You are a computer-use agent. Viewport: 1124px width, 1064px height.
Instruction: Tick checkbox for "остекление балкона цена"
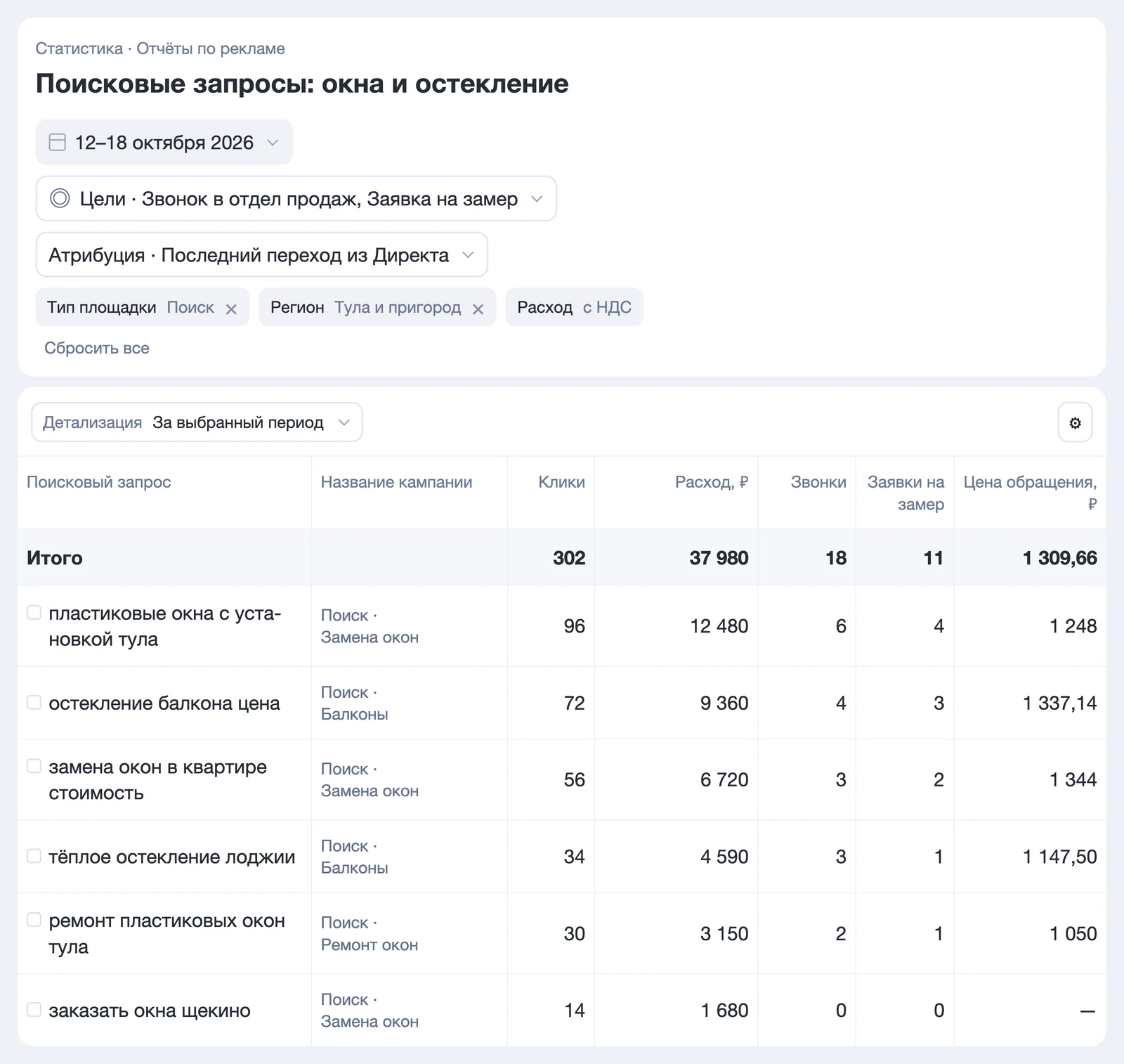click(x=34, y=702)
